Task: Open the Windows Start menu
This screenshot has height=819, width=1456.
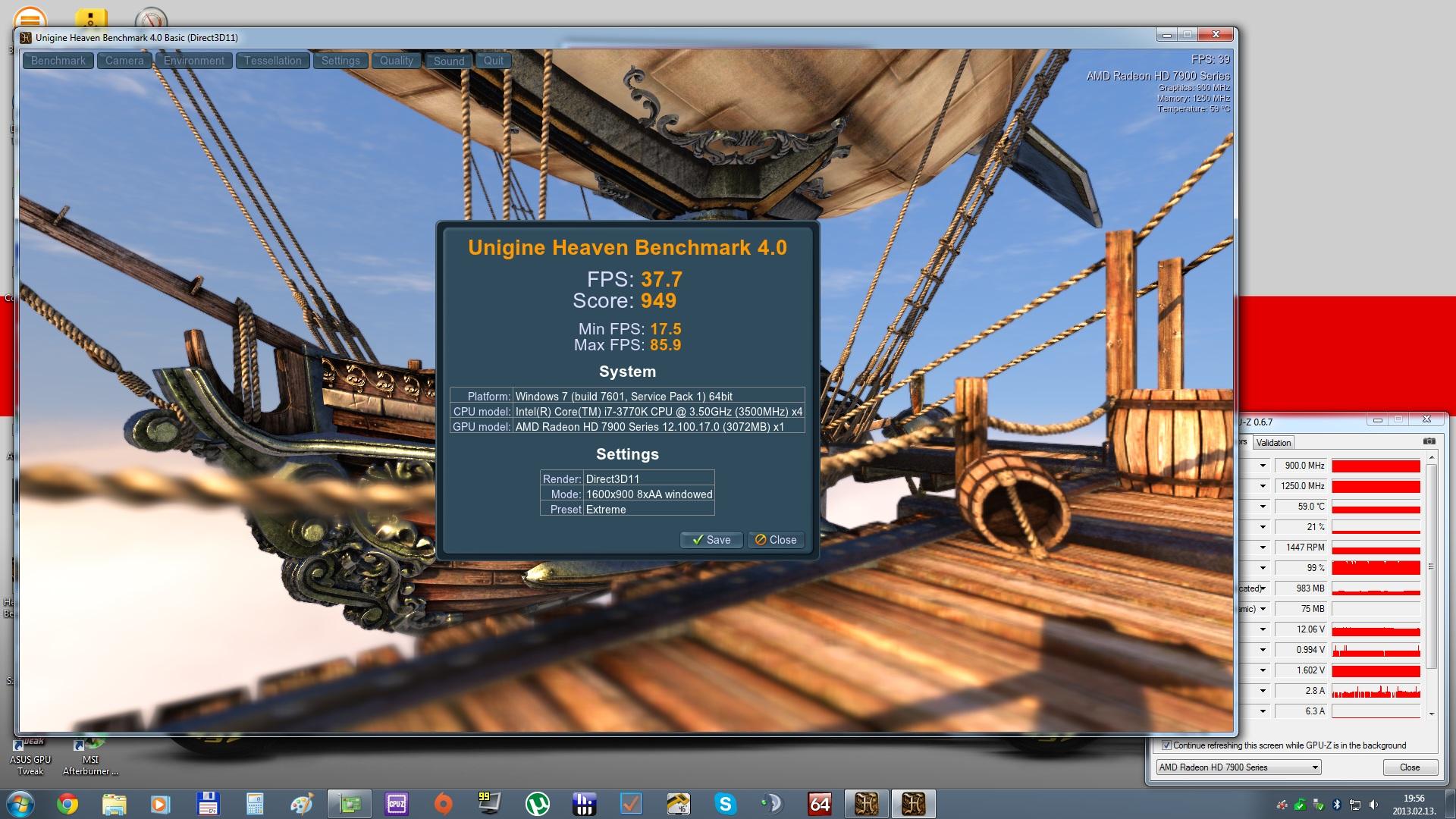Action: [x=20, y=804]
